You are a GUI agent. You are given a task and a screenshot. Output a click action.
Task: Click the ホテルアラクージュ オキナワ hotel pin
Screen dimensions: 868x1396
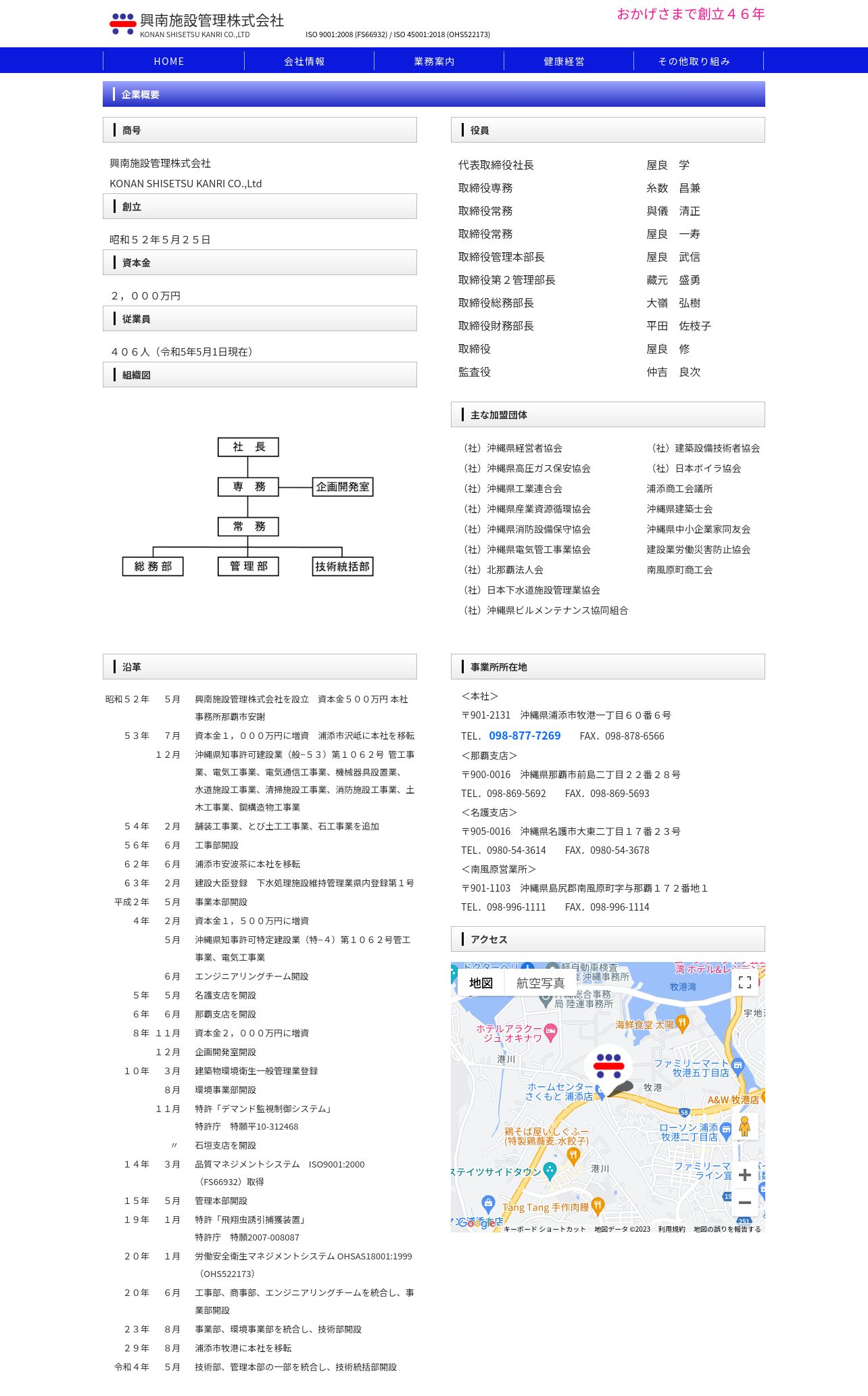[x=550, y=1032]
